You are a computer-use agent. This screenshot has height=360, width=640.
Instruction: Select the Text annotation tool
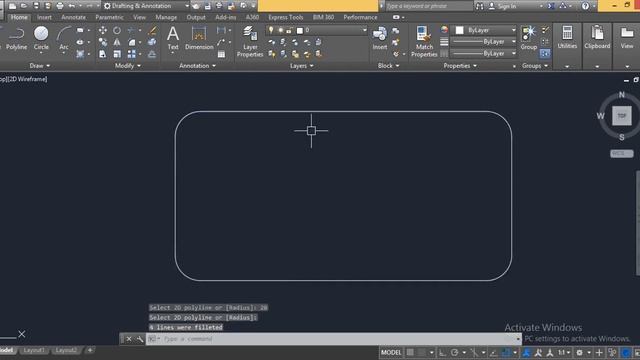click(x=173, y=38)
